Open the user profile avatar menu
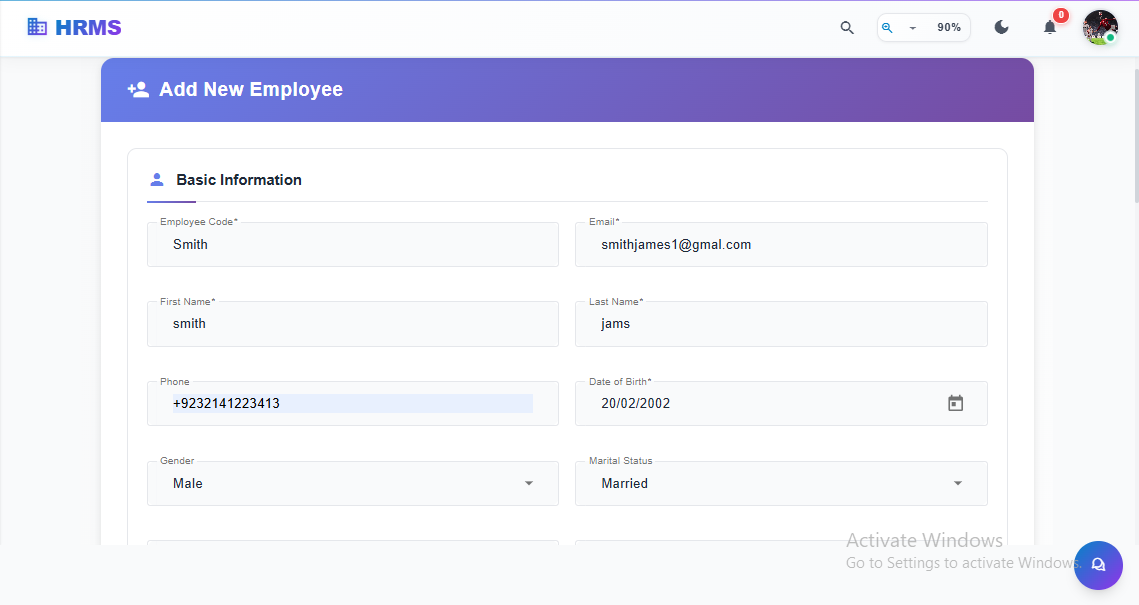The image size is (1139, 605). (1100, 28)
